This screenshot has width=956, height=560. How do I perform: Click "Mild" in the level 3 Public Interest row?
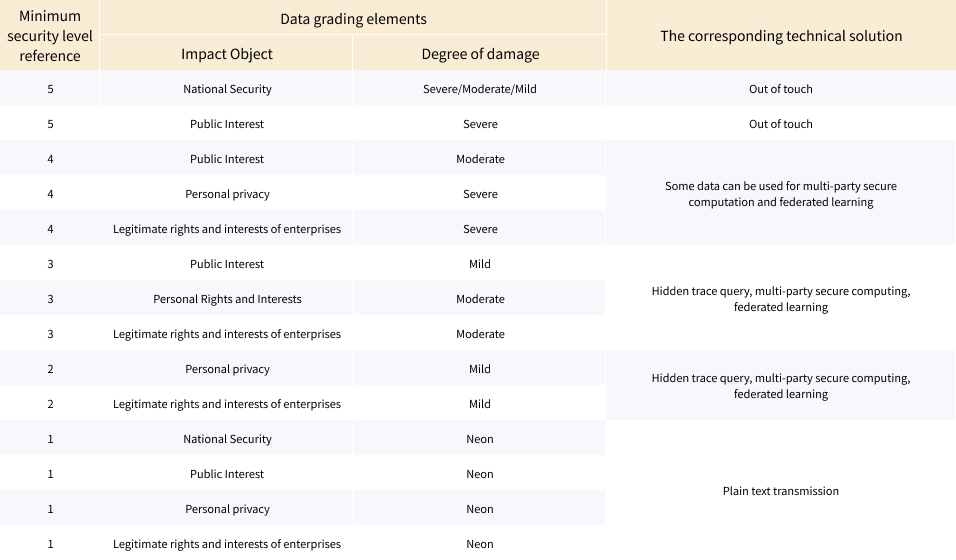pyautogui.click(x=480, y=264)
